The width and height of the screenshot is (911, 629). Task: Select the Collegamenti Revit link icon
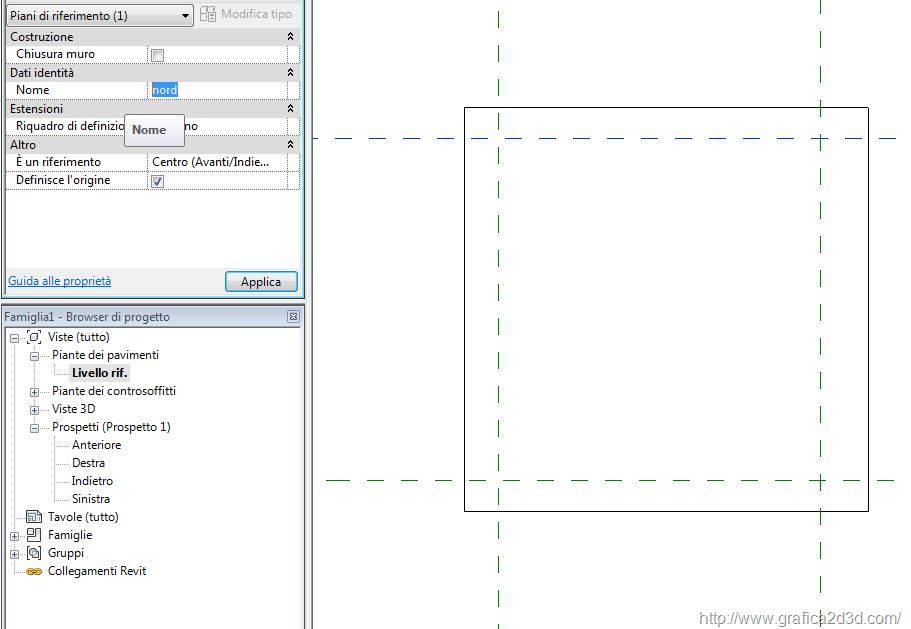(x=34, y=571)
